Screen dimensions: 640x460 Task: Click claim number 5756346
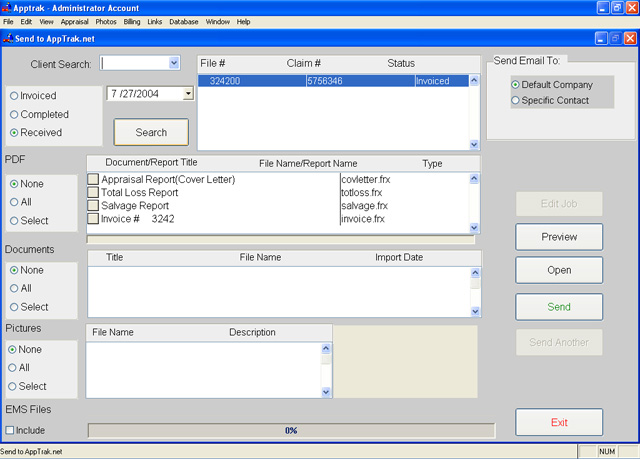[325, 81]
